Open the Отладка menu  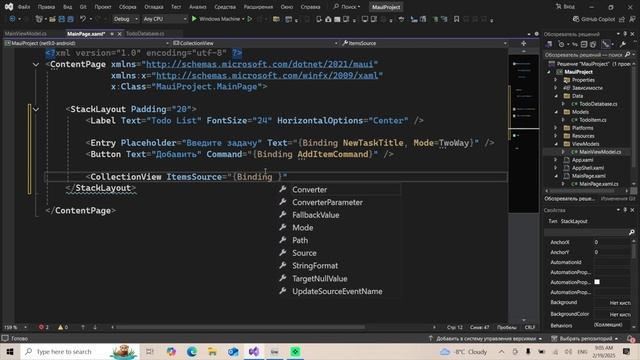point(153,7)
